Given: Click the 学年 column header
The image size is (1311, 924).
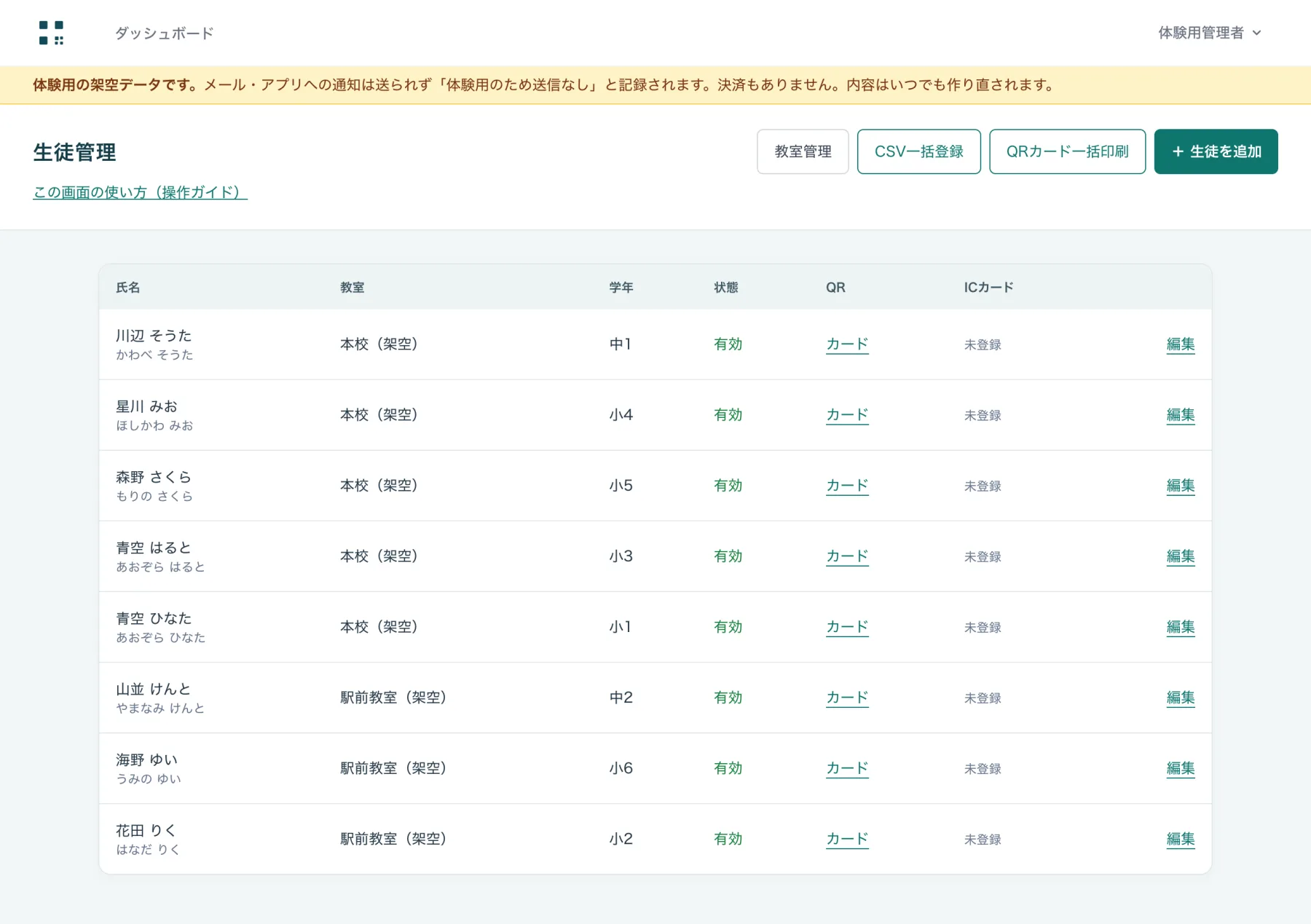Looking at the screenshot, I should (x=621, y=288).
